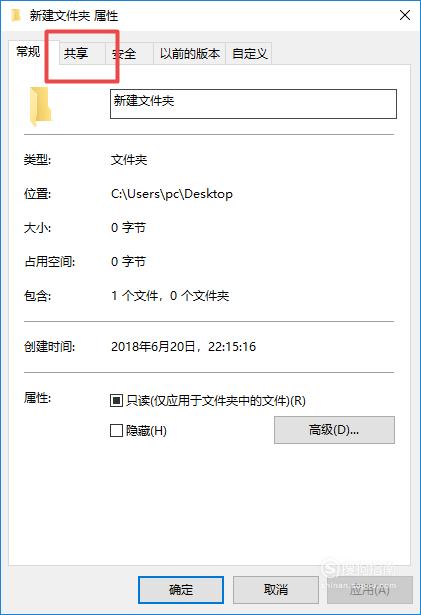The height and width of the screenshot is (615, 421).
Task: Open the 自定义 tab
Action: tap(249, 53)
